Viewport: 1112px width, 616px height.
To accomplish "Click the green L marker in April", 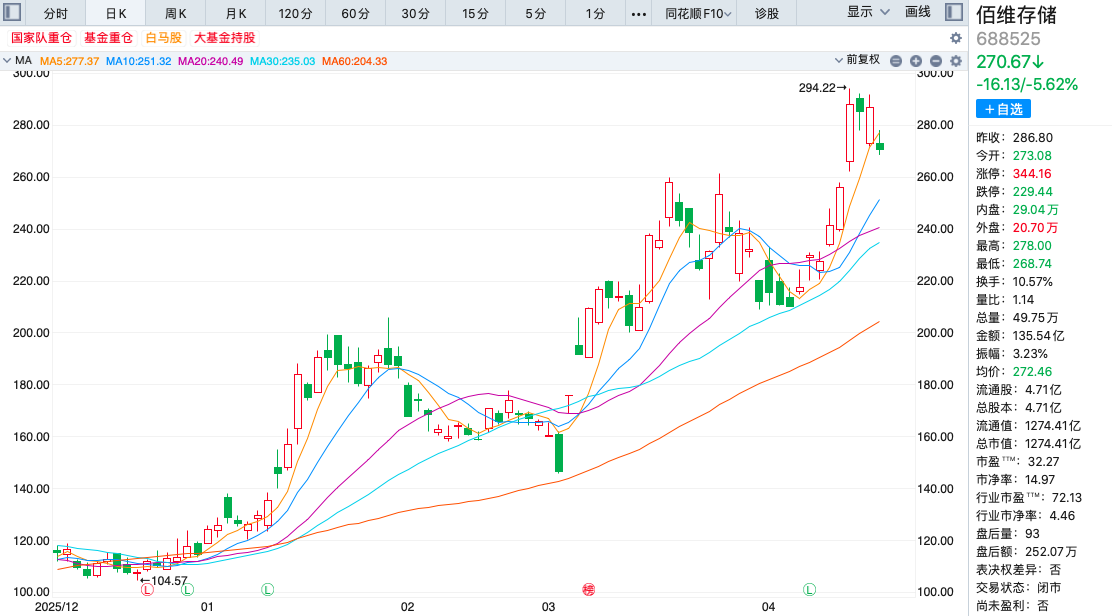I will coord(809,590).
